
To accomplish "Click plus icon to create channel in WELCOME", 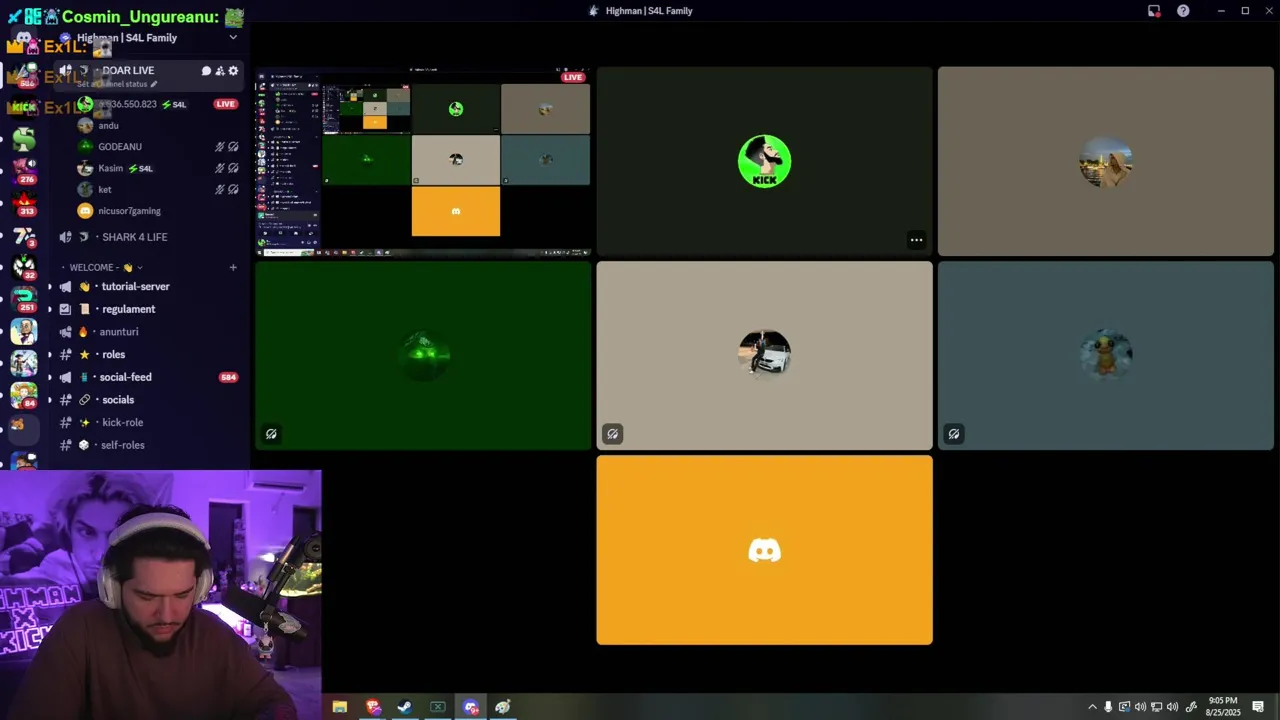I will click(233, 268).
